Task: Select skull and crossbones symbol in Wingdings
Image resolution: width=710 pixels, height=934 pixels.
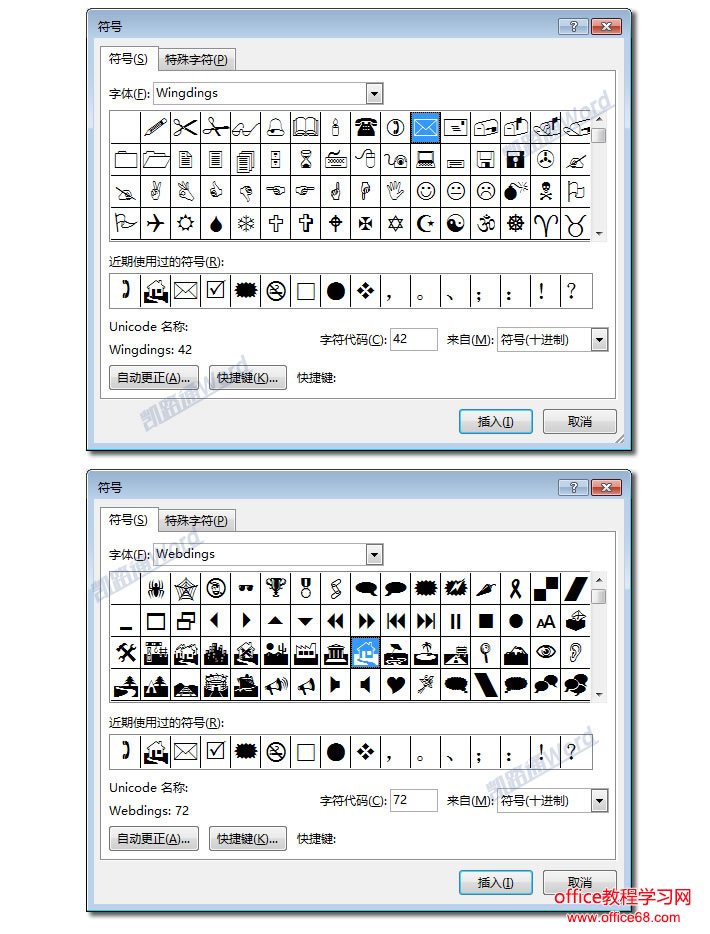Action: (546, 191)
